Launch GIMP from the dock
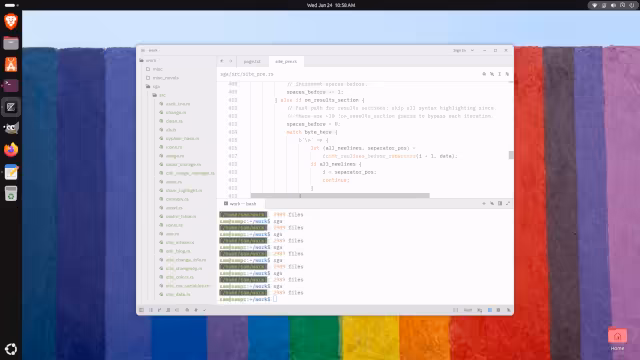This screenshot has width=640, height=360. point(11,129)
